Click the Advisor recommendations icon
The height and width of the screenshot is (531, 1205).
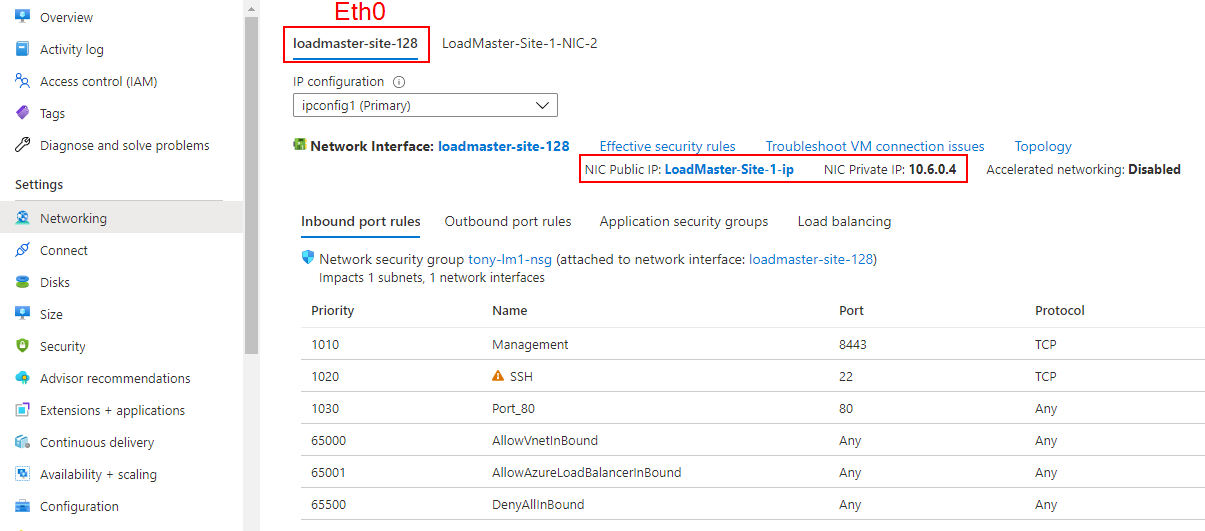click(22, 378)
